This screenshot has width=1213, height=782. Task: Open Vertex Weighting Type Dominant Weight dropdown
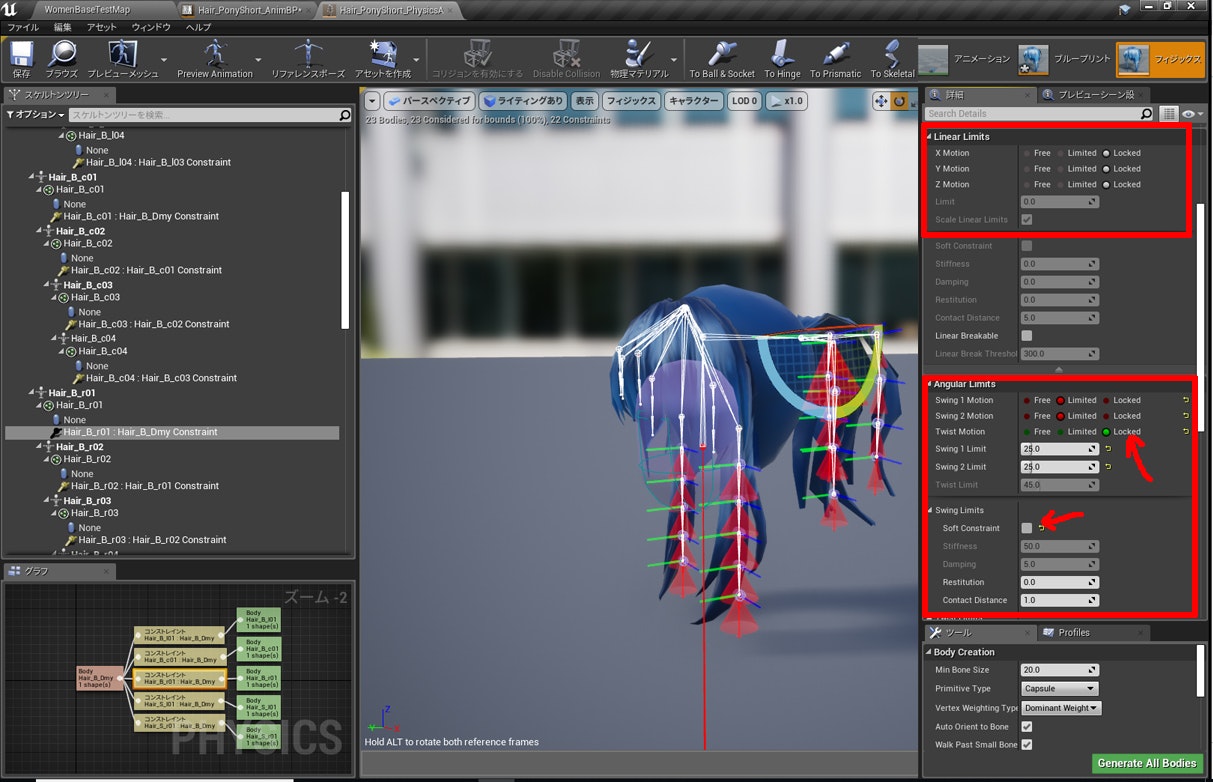click(x=1061, y=708)
